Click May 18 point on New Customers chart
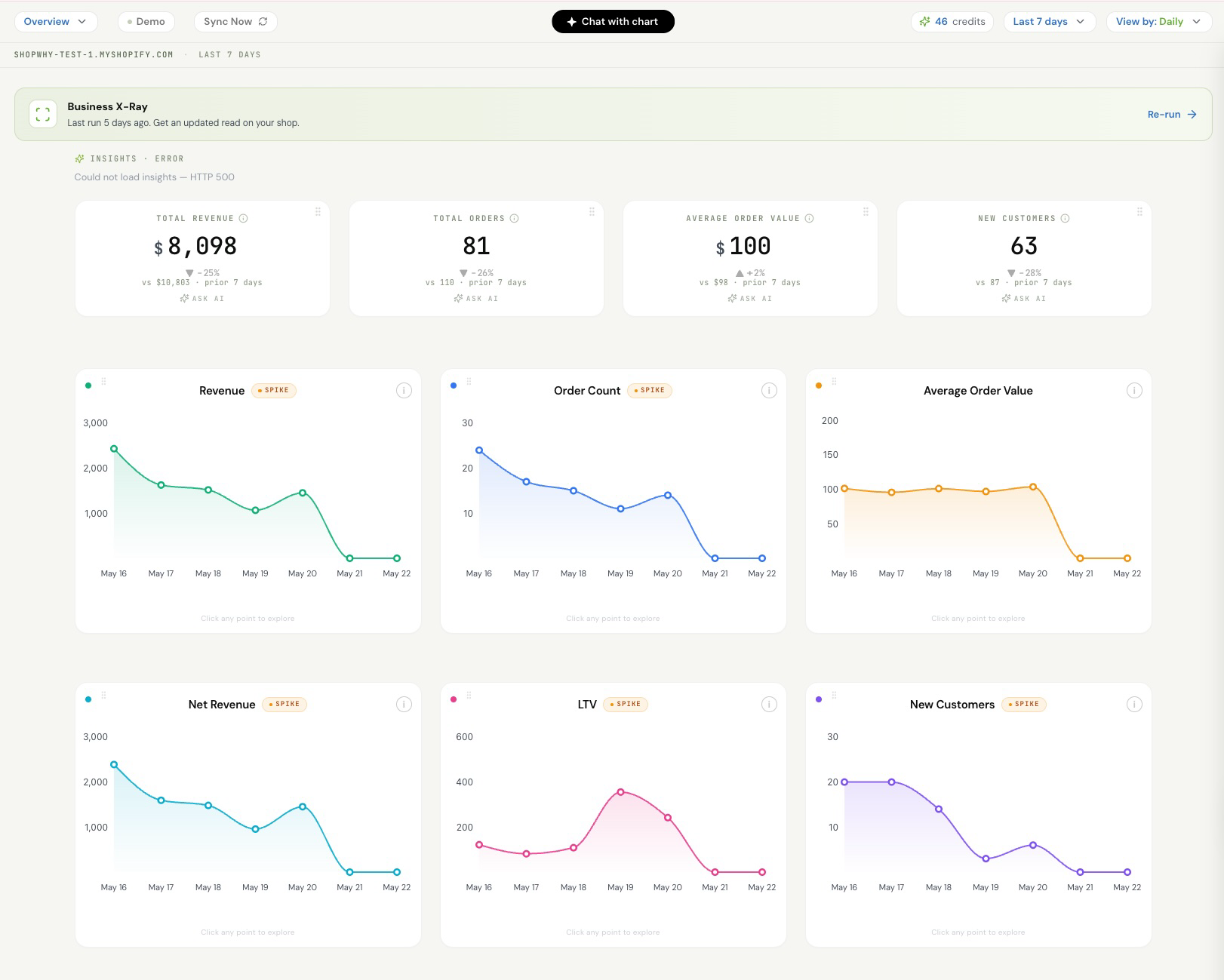 coord(939,809)
